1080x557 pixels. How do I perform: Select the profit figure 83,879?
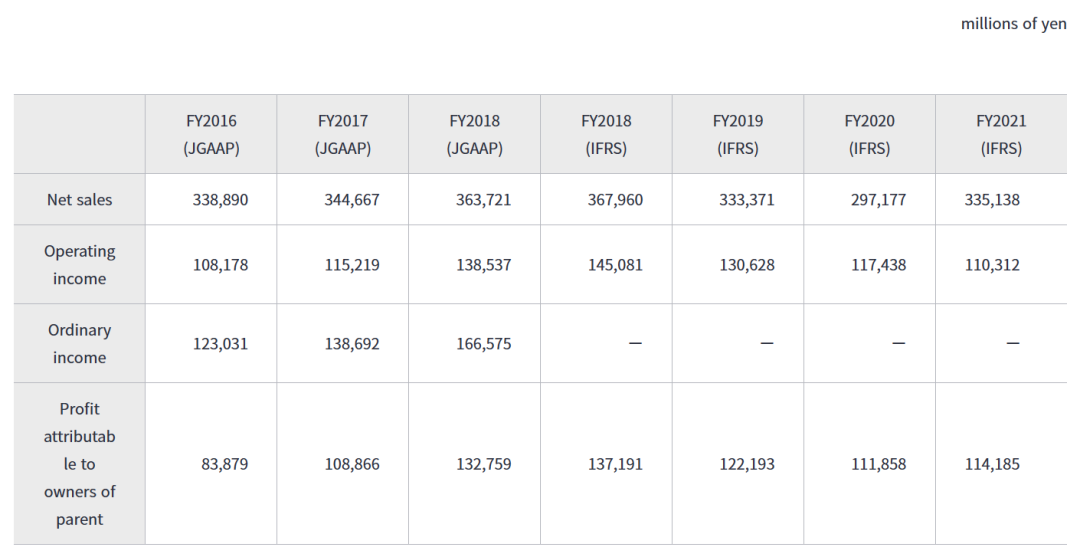click(224, 464)
